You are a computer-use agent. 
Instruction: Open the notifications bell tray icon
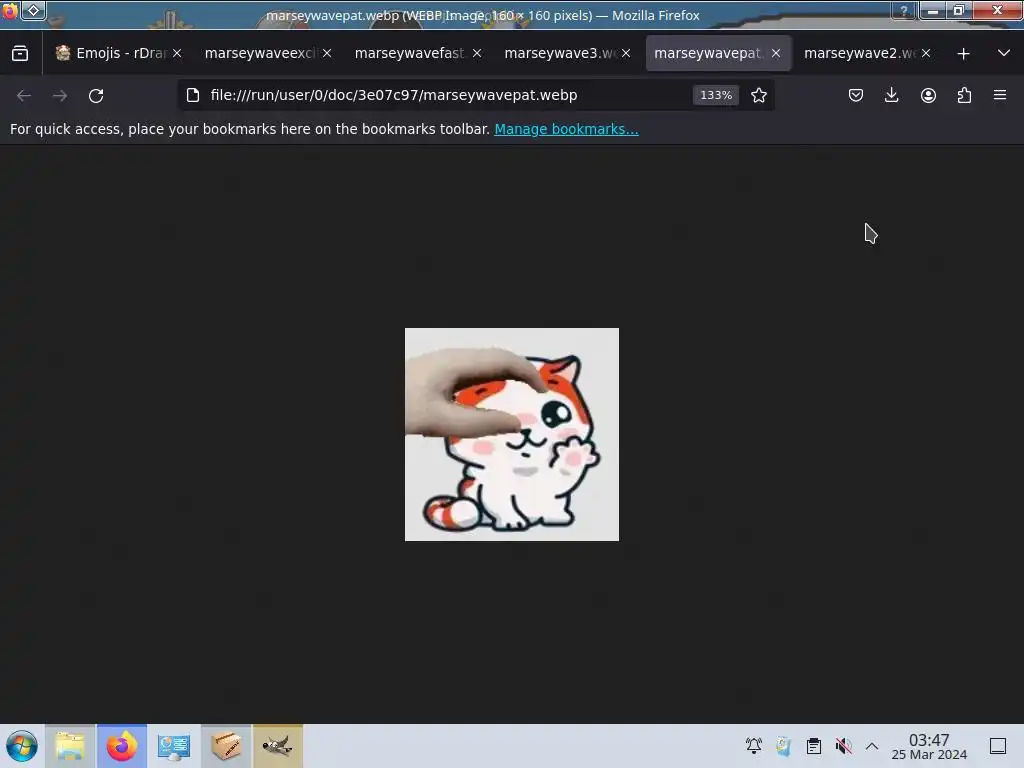[x=754, y=746]
